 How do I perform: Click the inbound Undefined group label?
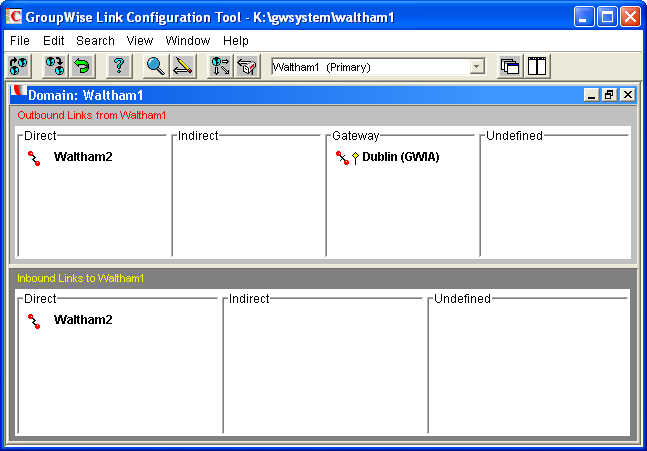(462, 299)
